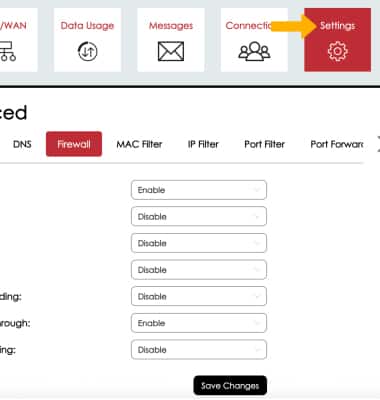Click the Settings gear icon
This screenshot has height=400, width=380.
(x=337, y=51)
